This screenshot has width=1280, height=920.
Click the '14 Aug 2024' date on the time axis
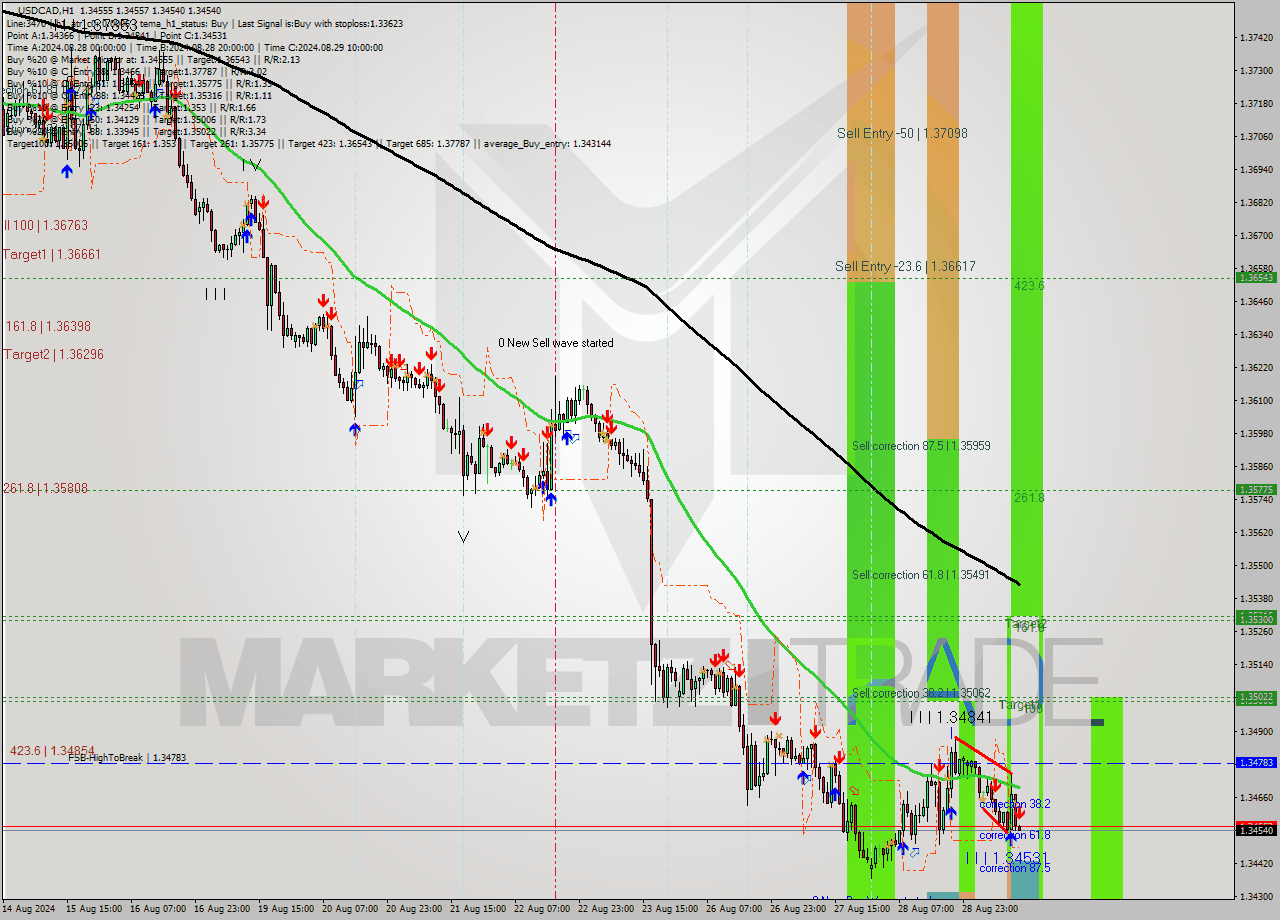coord(29,909)
